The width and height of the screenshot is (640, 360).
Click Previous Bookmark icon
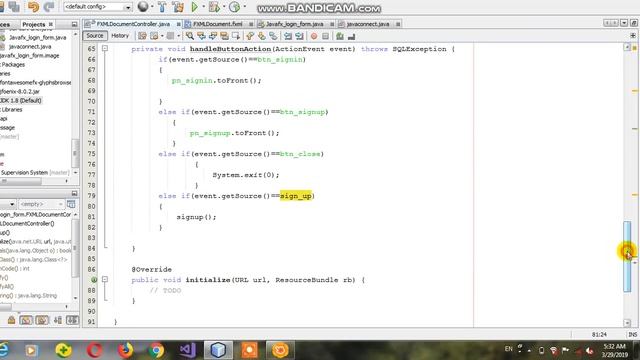(250, 36)
